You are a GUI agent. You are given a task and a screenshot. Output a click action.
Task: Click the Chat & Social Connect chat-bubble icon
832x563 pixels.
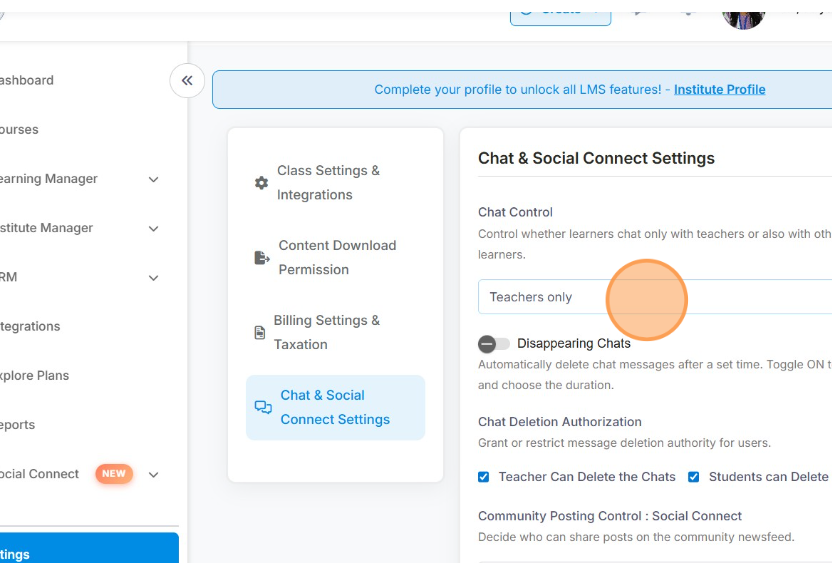pos(263,407)
